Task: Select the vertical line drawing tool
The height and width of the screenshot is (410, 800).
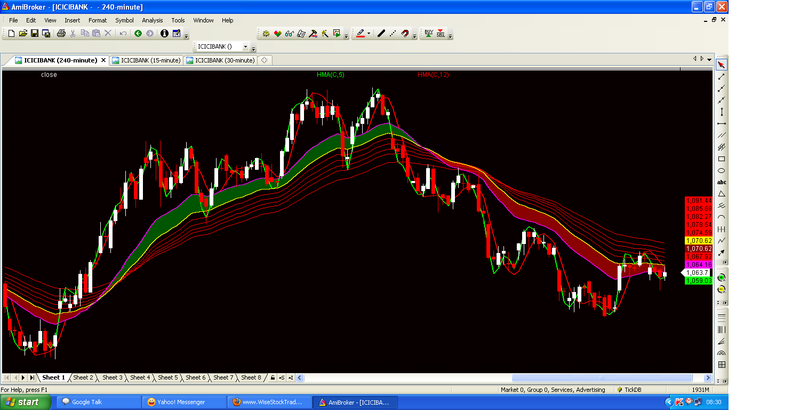Action: [x=721, y=112]
